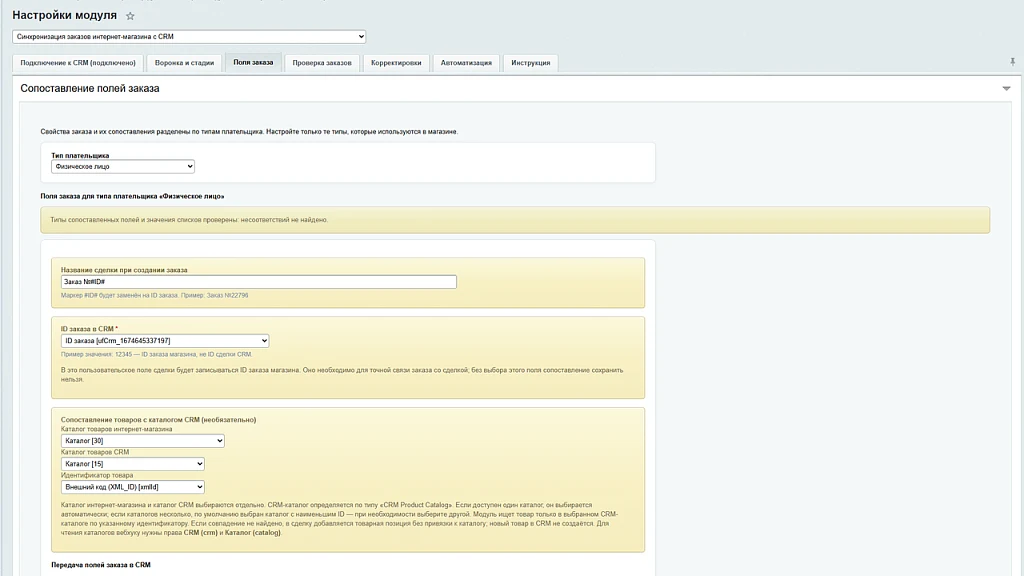The height and width of the screenshot is (576, 1024).
Task: Open the Идентификатор товара dropdown
Action: pos(133,487)
